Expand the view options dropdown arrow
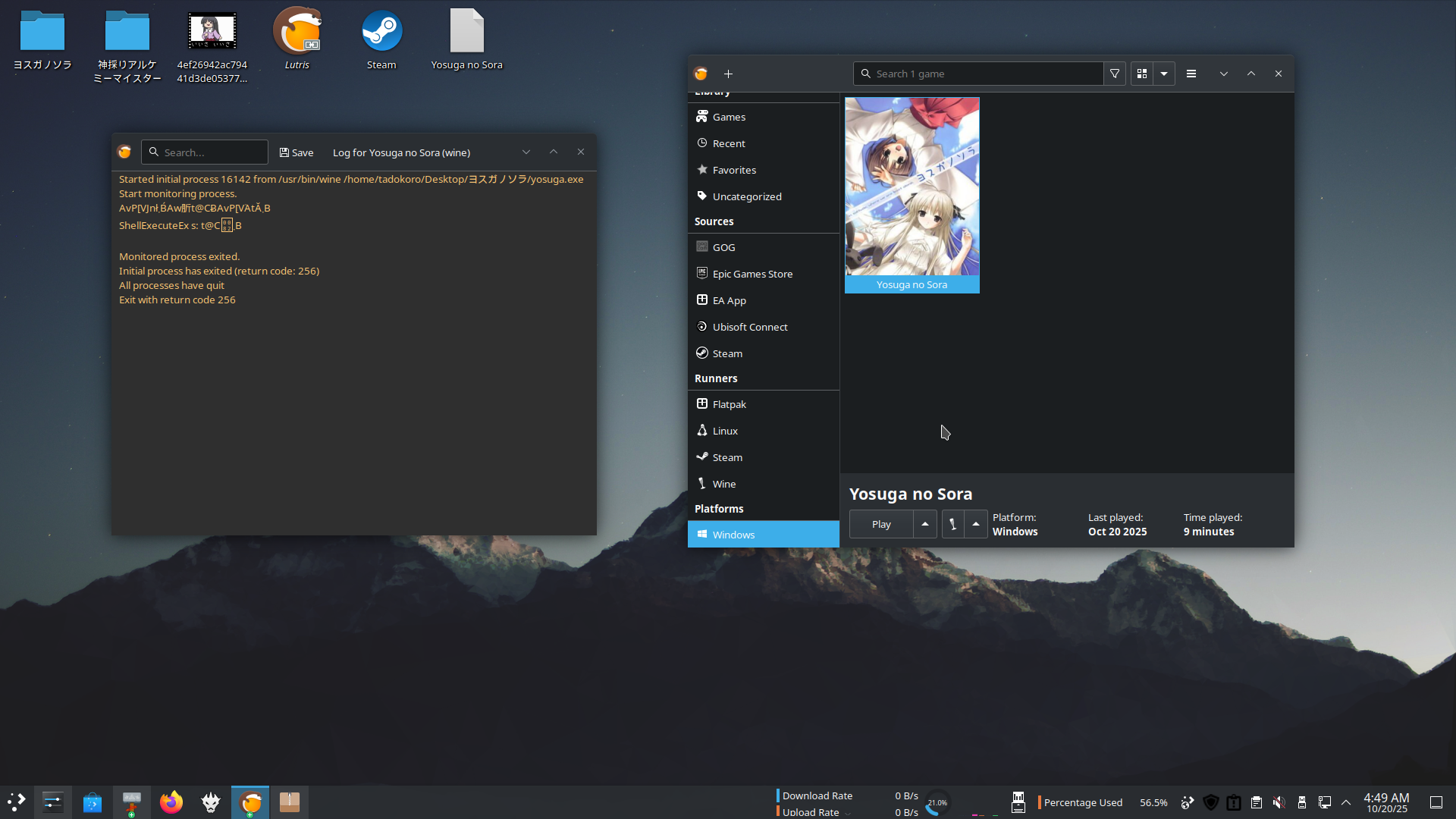1456x819 pixels. [1164, 74]
